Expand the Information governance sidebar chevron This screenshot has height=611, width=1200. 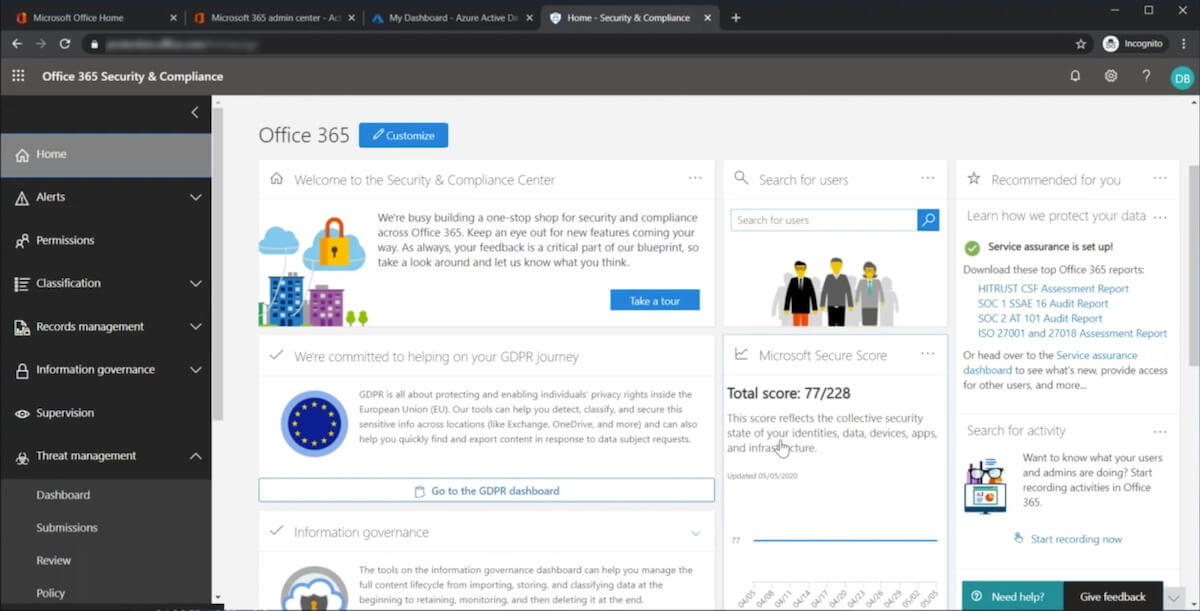[196, 370]
